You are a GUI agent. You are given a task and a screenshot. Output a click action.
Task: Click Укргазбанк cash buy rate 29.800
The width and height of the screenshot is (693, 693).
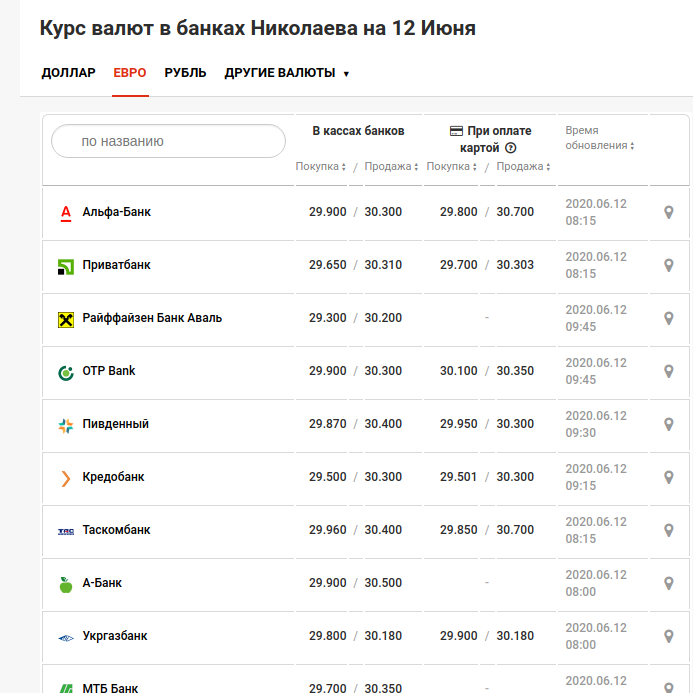(327, 636)
